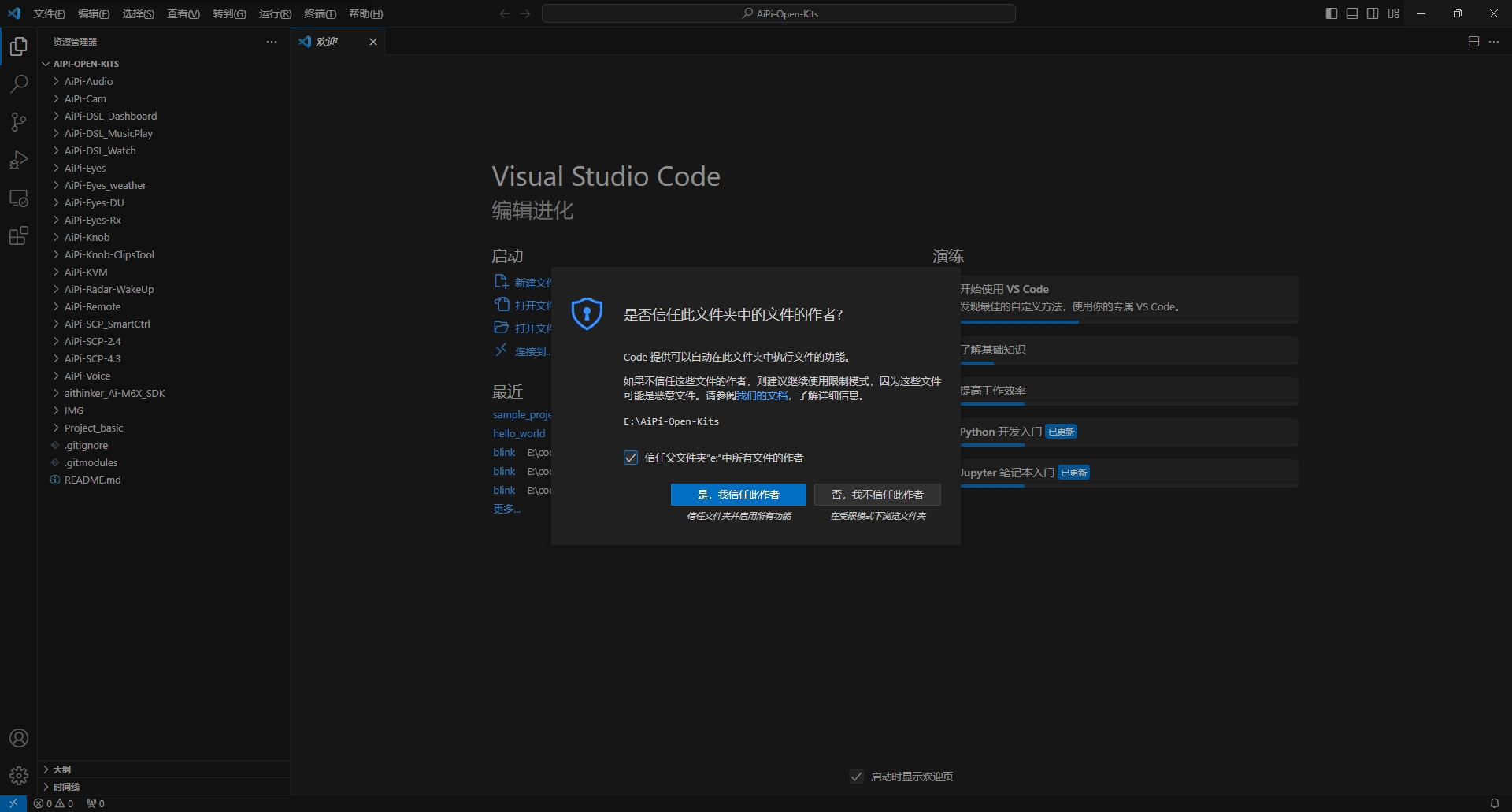
Task: Open the 文件(F) menu
Action: (x=50, y=13)
